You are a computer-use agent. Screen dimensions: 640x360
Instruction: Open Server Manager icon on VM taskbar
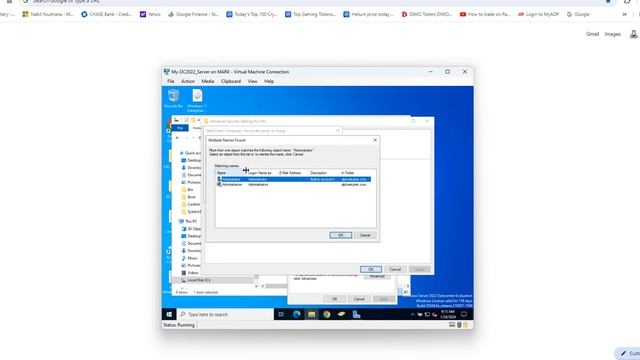[x=356, y=314]
